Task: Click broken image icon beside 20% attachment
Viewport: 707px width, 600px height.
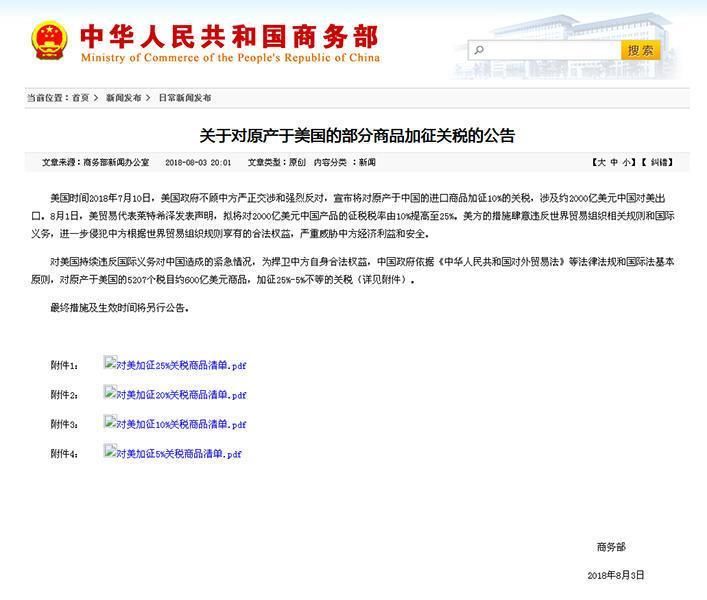Action: tap(110, 392)
